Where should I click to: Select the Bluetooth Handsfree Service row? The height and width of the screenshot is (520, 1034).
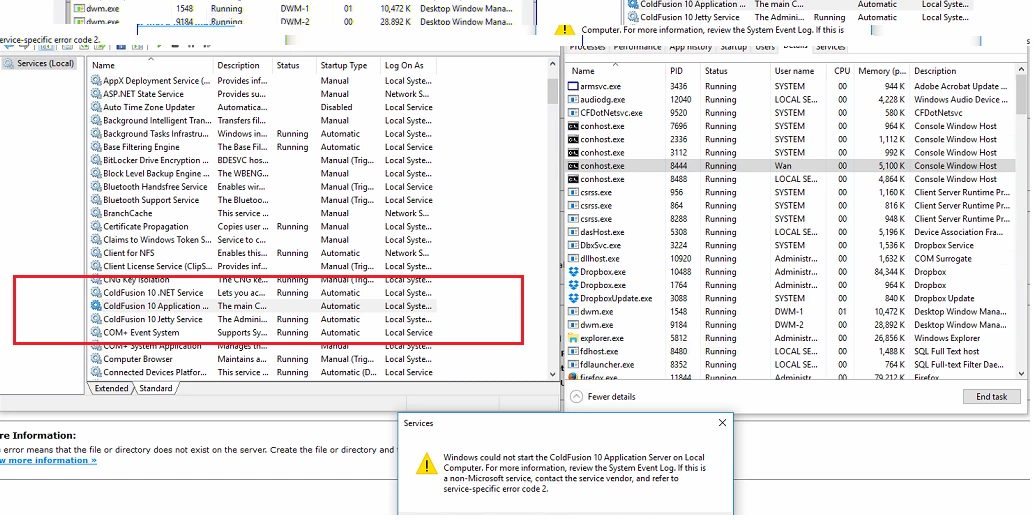262,187
